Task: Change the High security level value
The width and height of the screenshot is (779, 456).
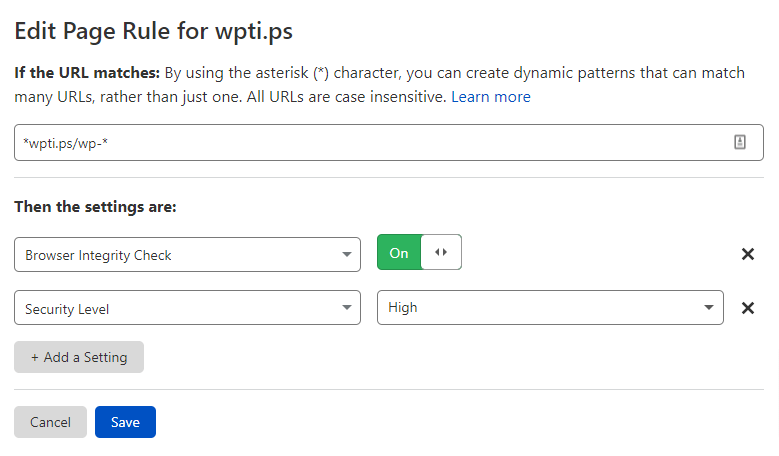Action: (550, 307)
